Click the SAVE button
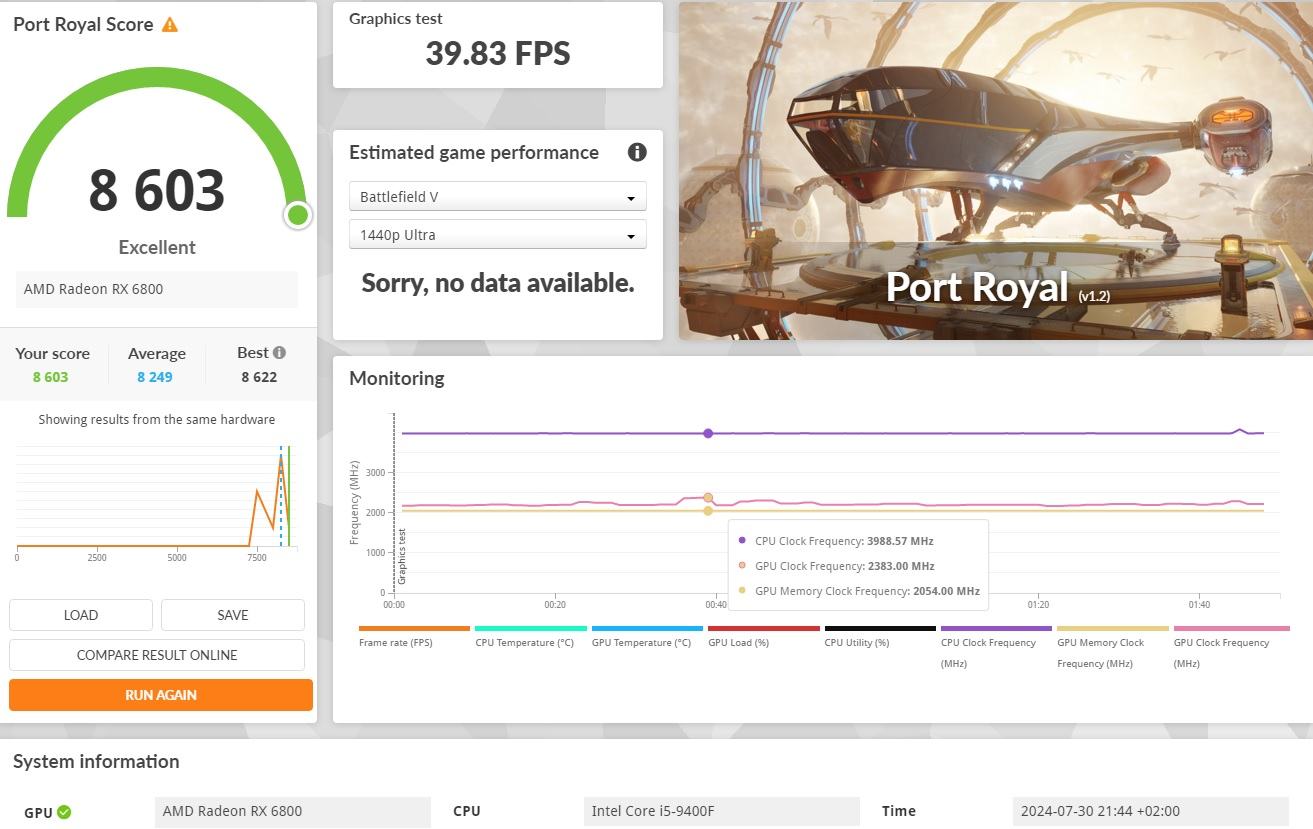The image size is (1313, 829). (233, 615)
